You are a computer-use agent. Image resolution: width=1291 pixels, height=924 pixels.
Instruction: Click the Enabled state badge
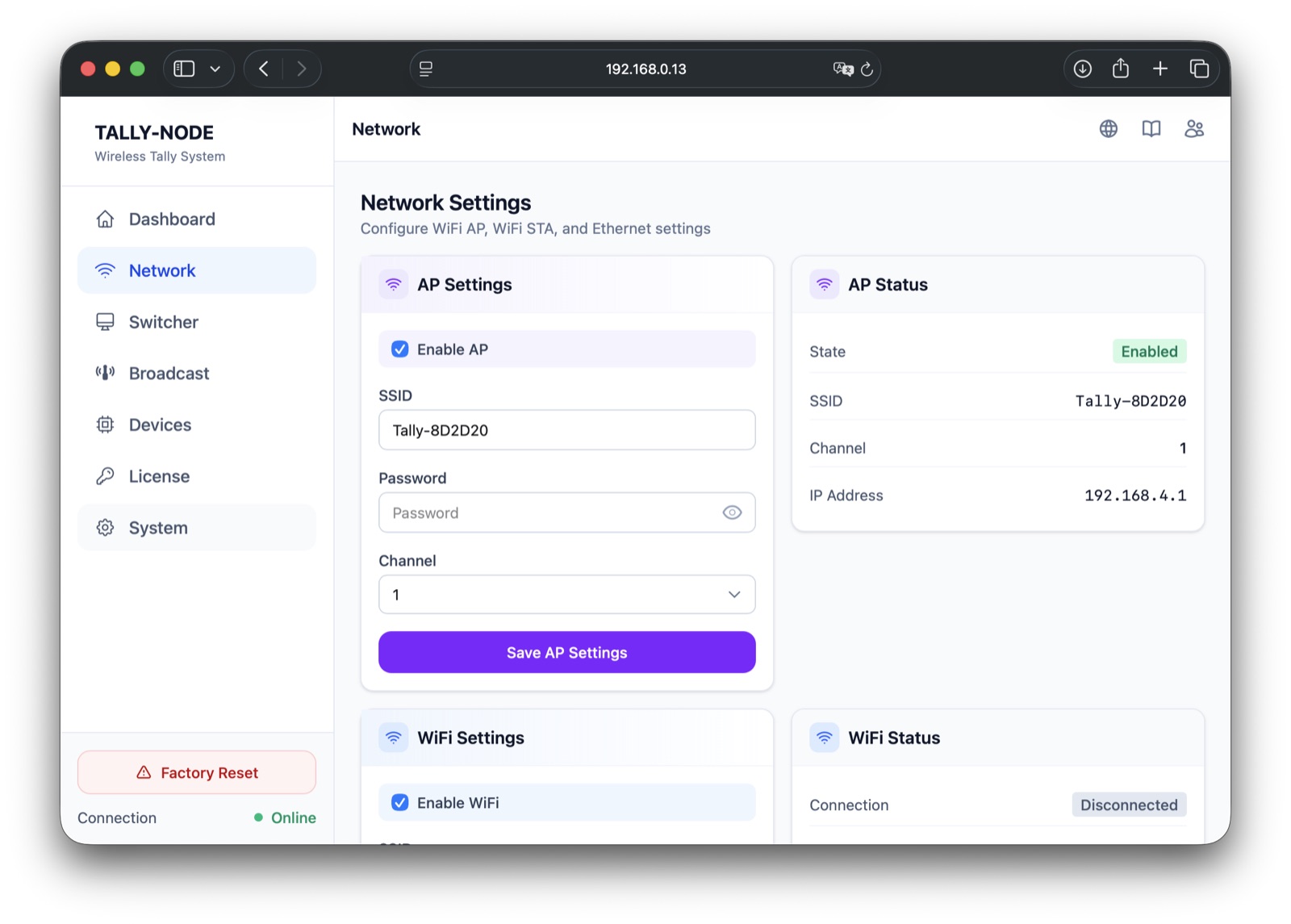1149,352
